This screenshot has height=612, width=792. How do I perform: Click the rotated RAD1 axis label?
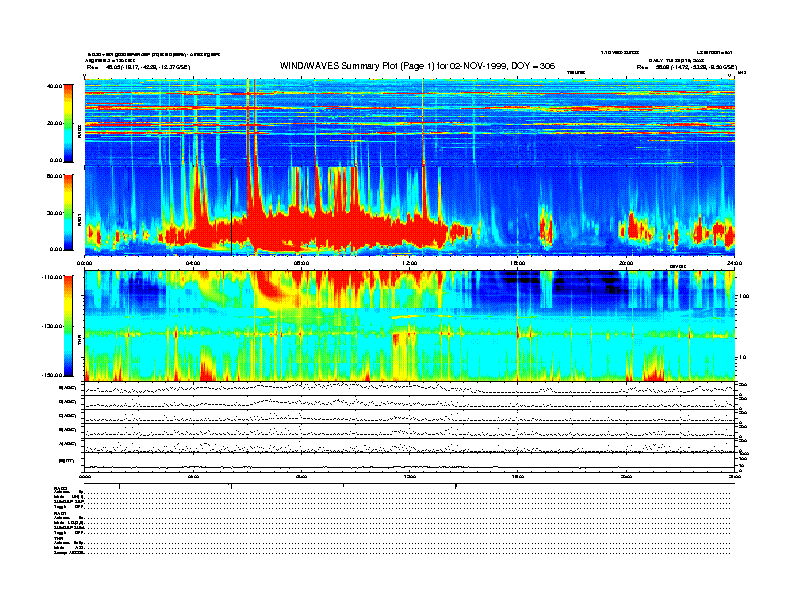pyautogui.click(x=79, y=220)
